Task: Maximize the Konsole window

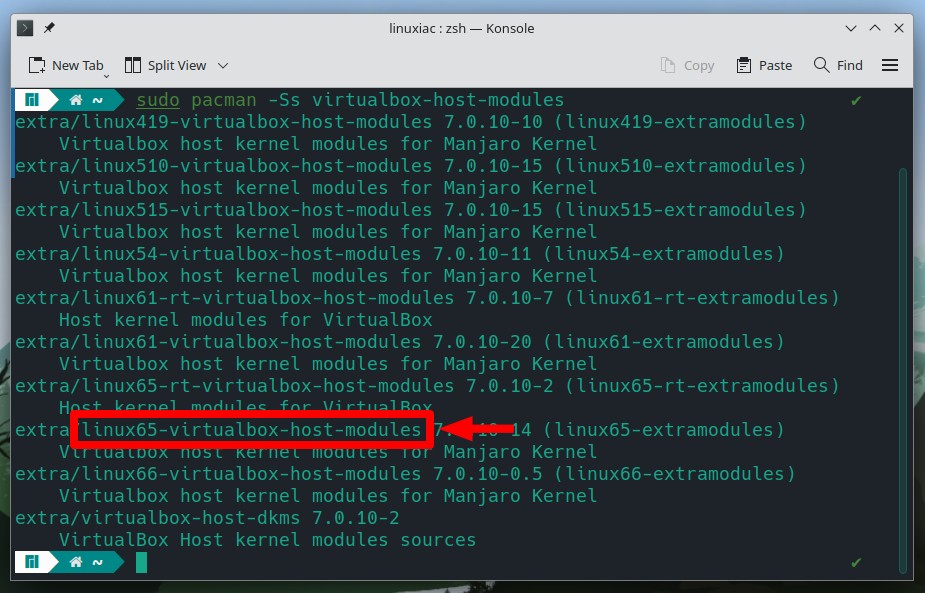Action: [x=875, y=28]
